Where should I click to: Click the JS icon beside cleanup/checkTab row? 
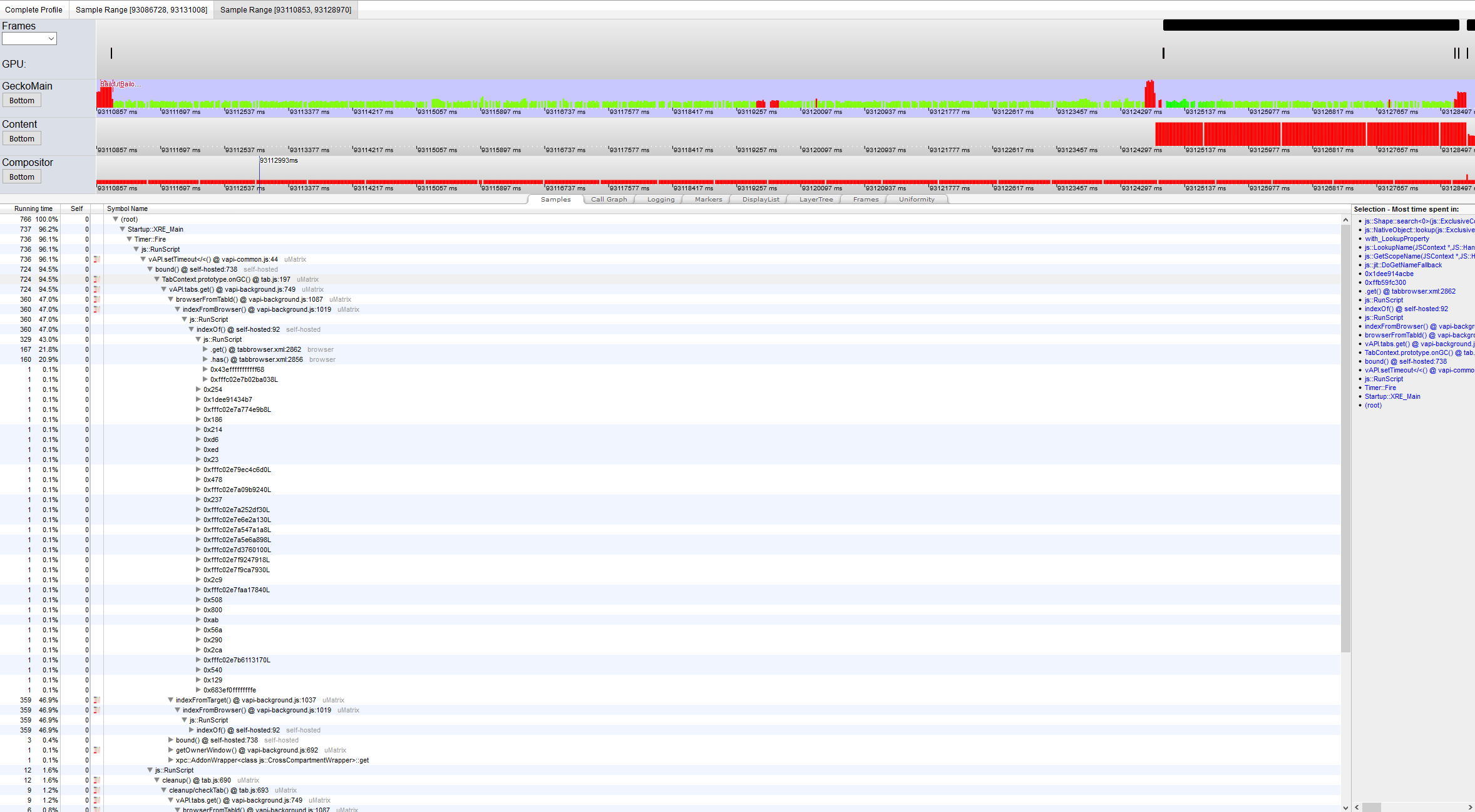[97, 790]
